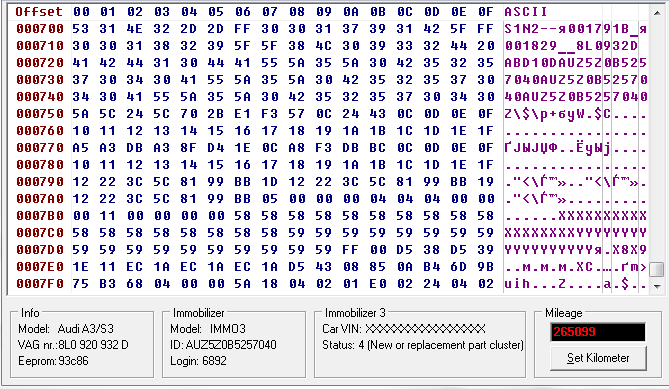This screenshot has width=669, height=389.
Task: Click the hex scrollbar up arrow
Action: point(657,13)
